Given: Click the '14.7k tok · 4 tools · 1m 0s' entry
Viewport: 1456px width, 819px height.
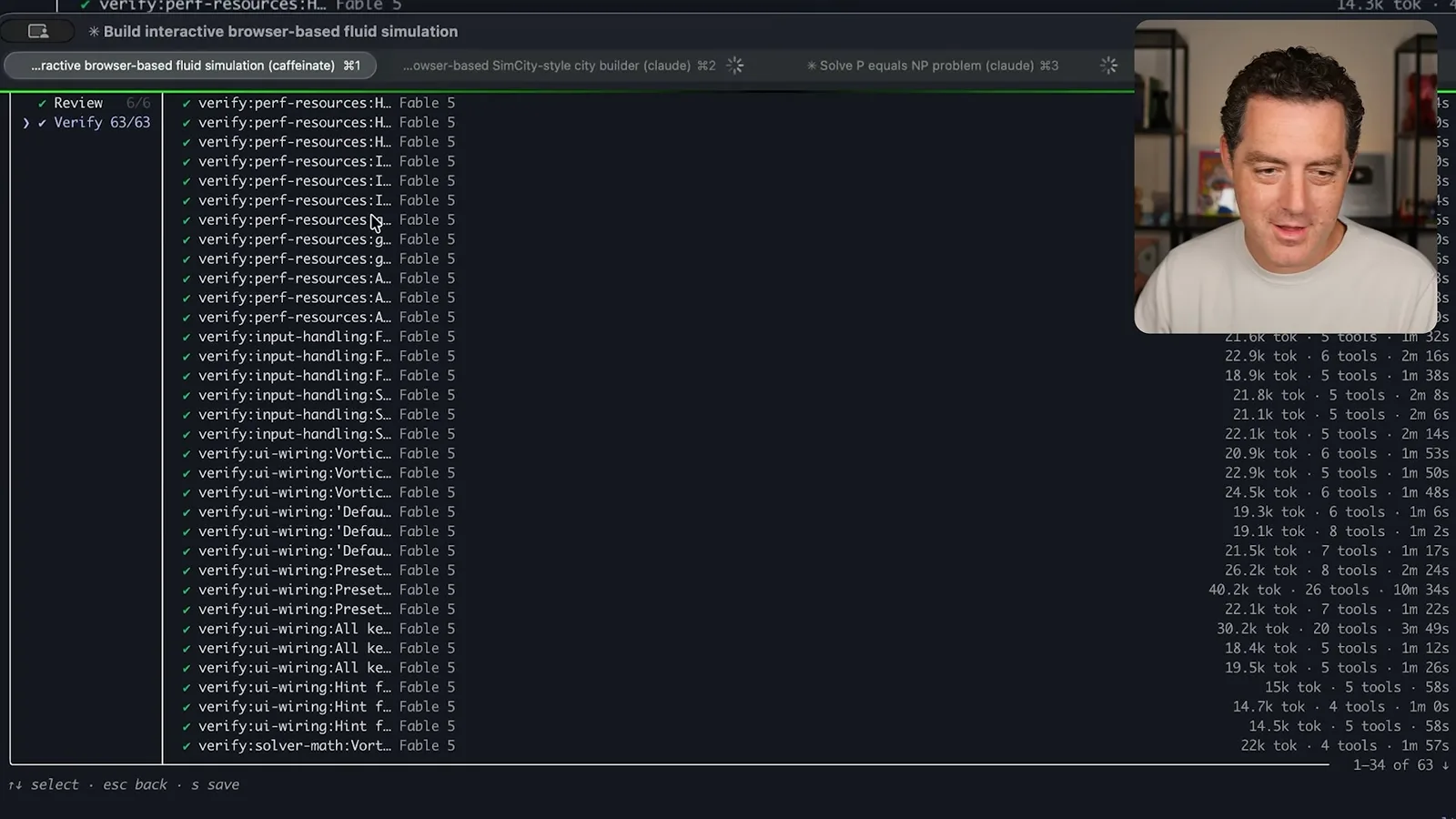Looking at the screenshot, I should 1340,707.
